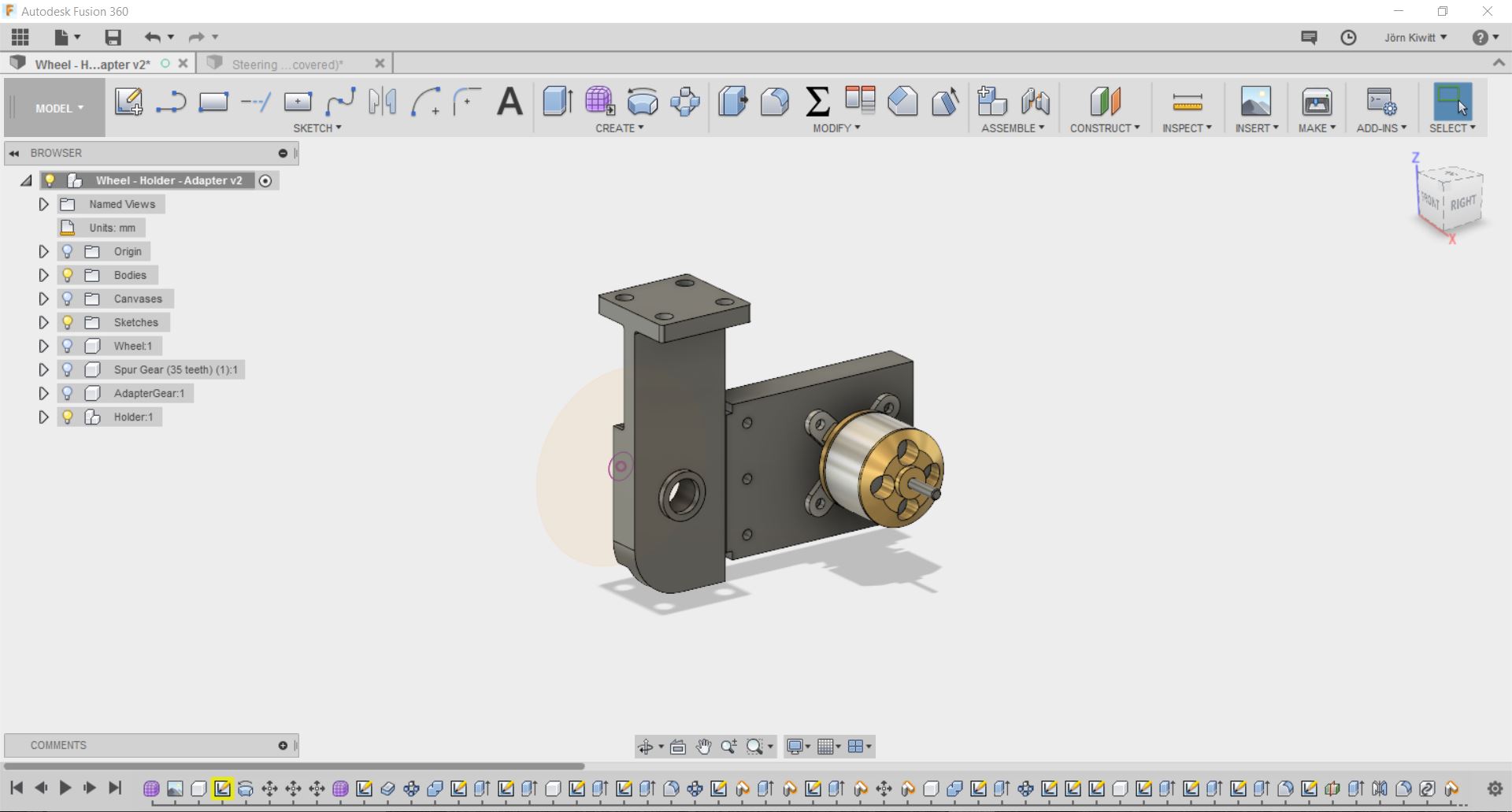Image resolution: width=1512 pixels, height=812 pixels.
Task: Click the Measure tool icon
Action: click(1187, 102)
